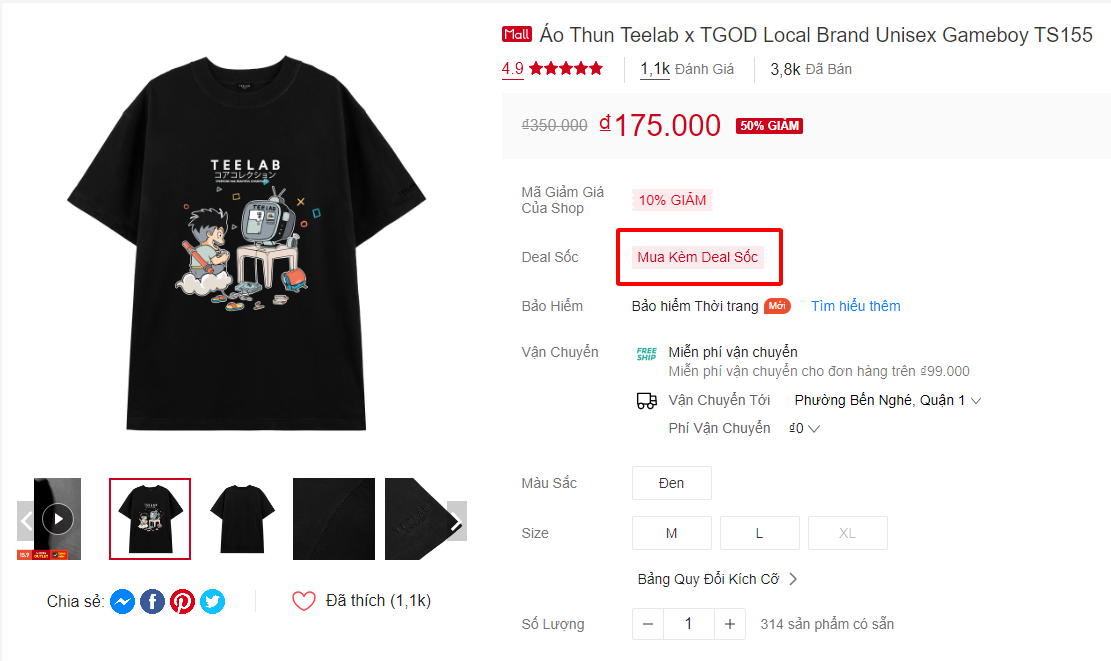Increase quantity with the plus stepper
1111x661 pixels.
(729, 623)
